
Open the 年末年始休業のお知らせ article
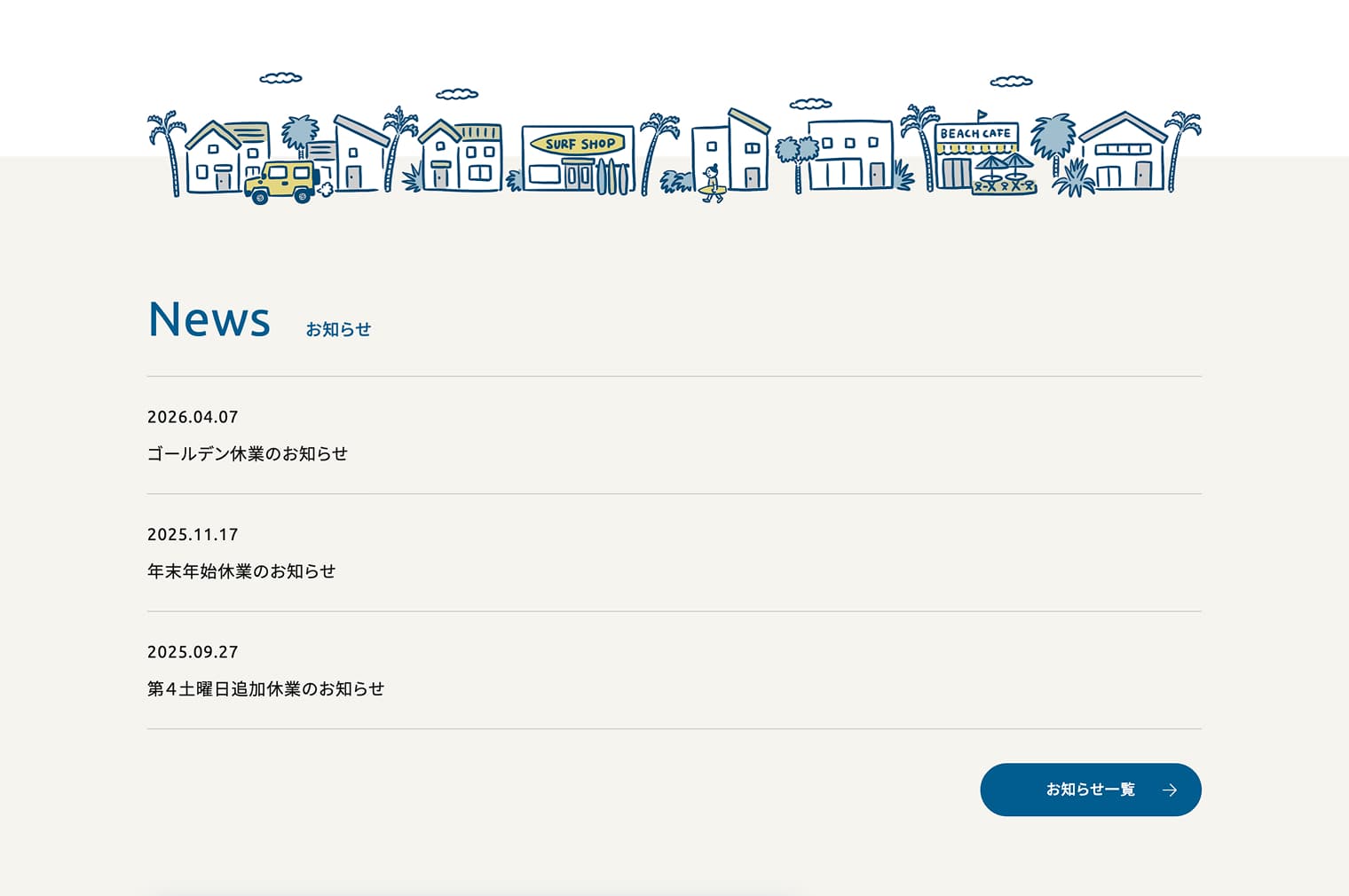[x=241, y=571]
